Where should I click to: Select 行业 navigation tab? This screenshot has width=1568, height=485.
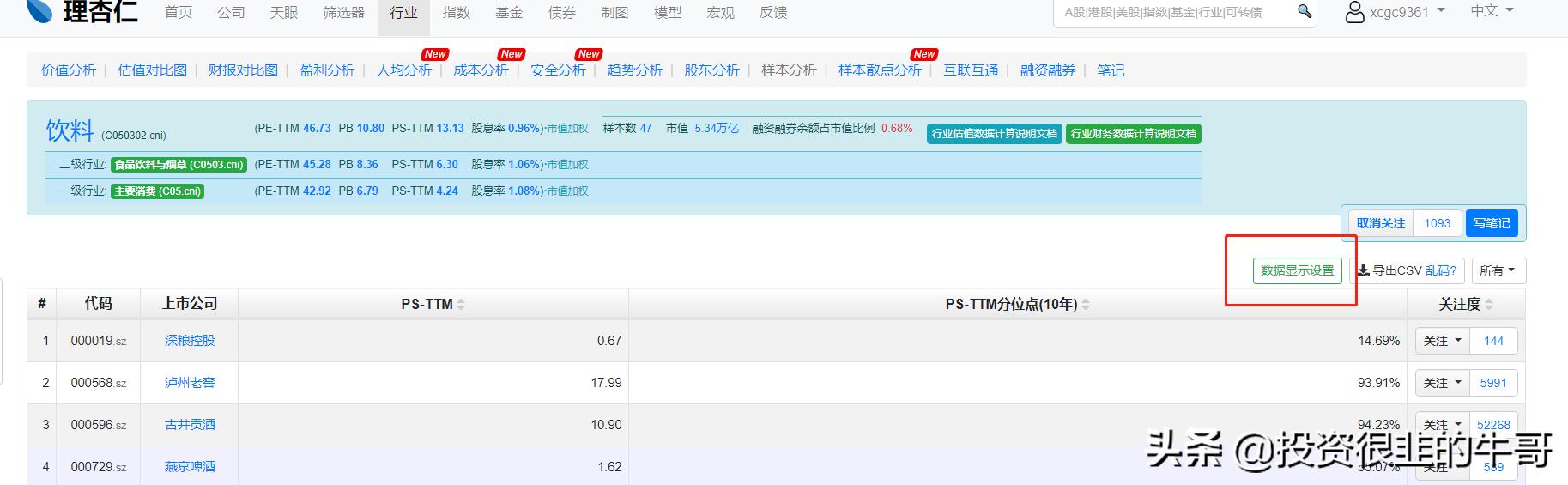(403, 13)
